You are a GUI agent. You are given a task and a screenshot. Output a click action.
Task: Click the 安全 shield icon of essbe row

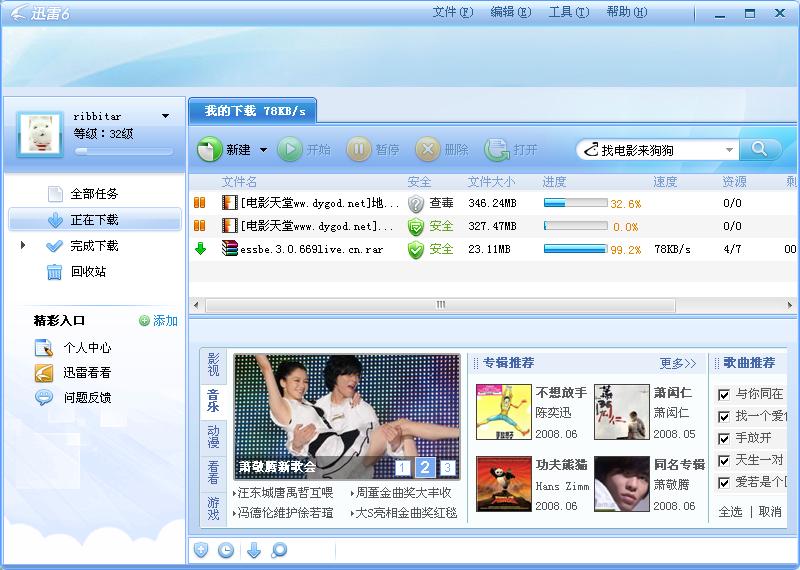[x=416, y=250]
